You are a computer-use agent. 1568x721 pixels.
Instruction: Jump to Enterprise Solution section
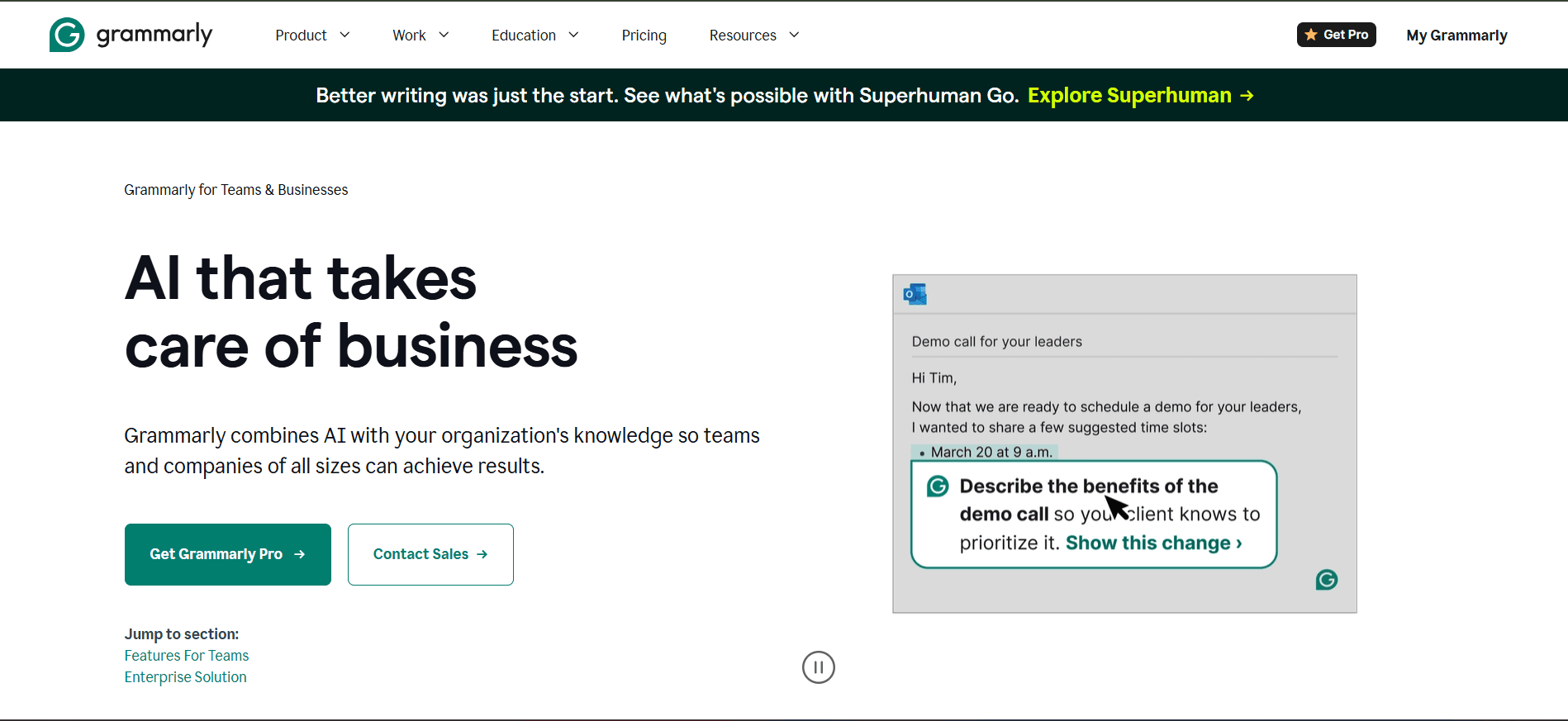pyautogui.click(x=185, y=677)
